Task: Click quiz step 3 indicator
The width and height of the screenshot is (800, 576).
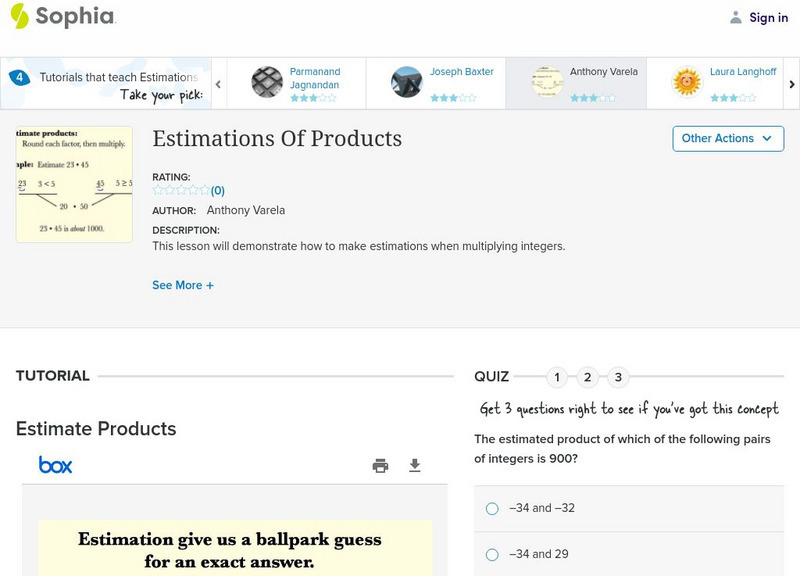Action: coord(619,377)
